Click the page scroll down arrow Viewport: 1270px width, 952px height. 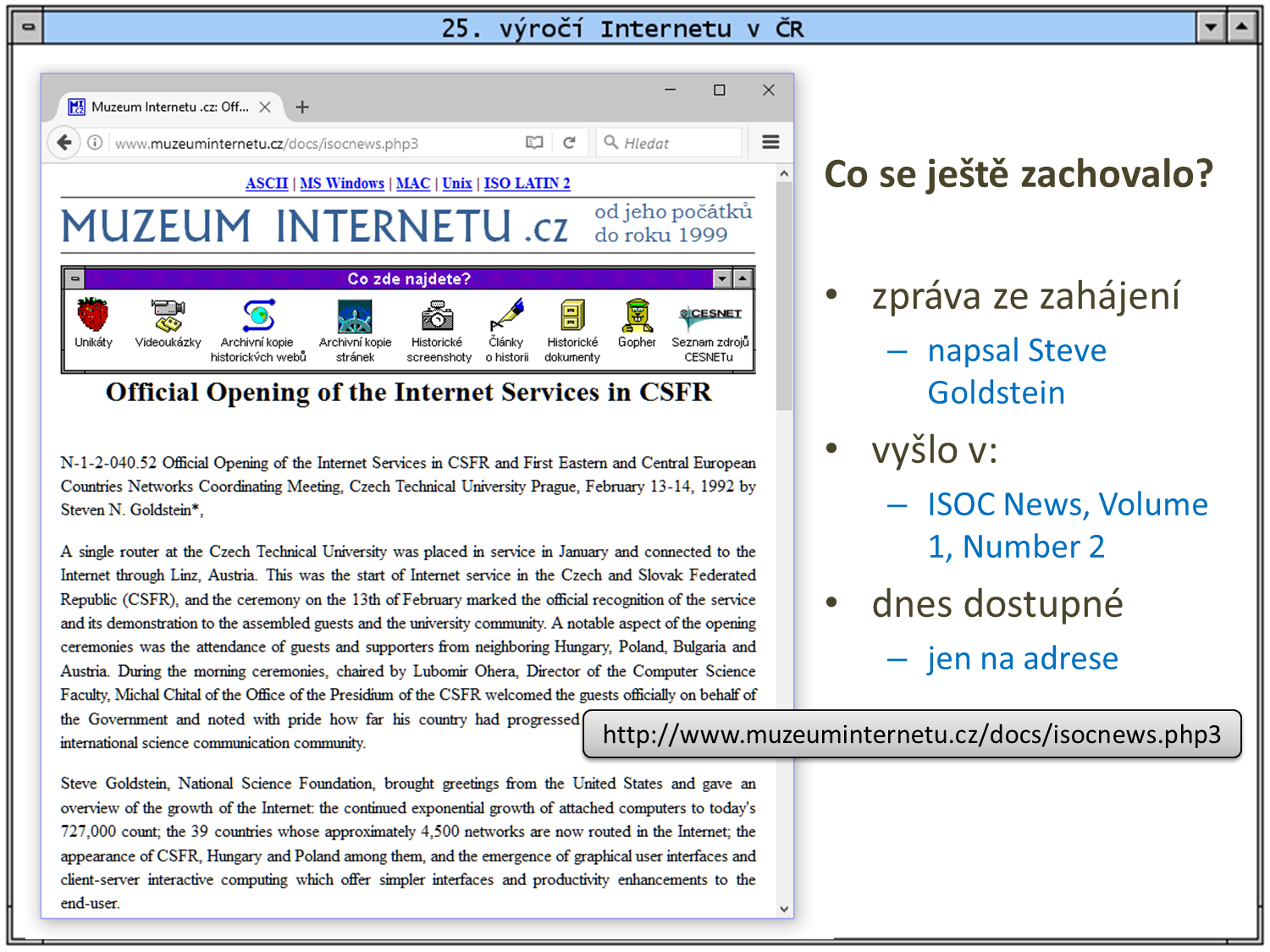click(784, 909)
